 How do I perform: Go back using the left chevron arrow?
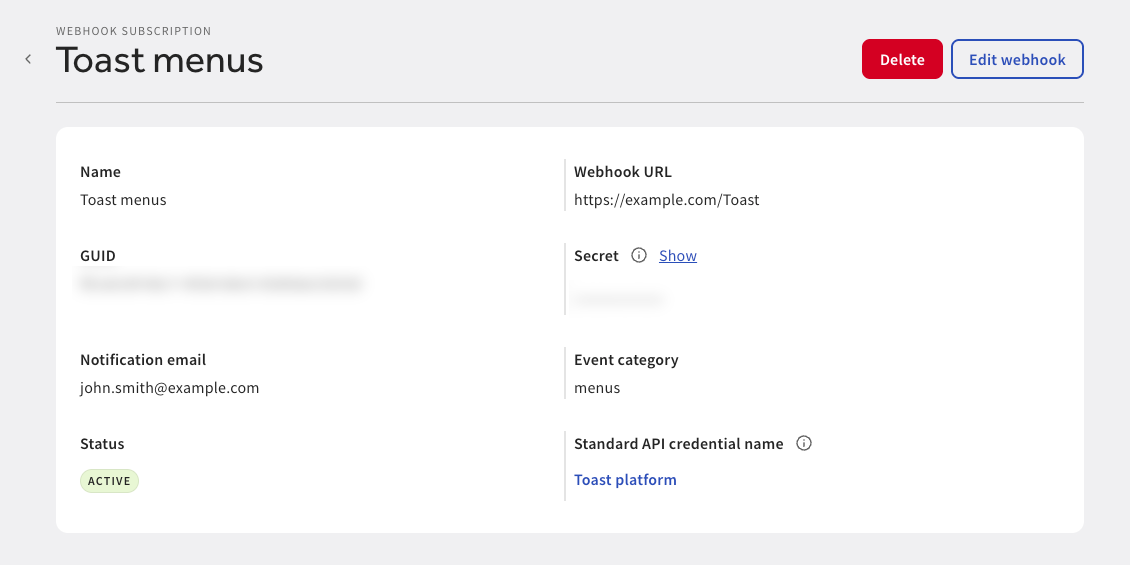(x=28, y=59)
